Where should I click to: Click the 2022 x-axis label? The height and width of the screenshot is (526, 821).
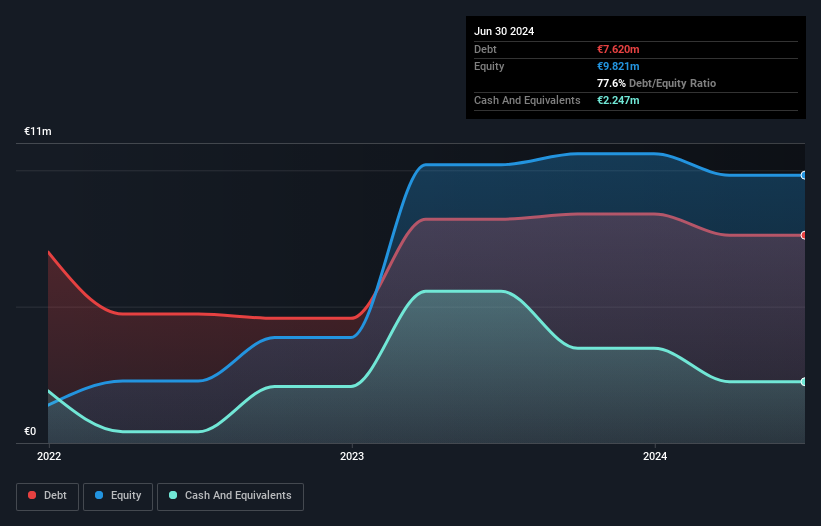pos(49,456)
